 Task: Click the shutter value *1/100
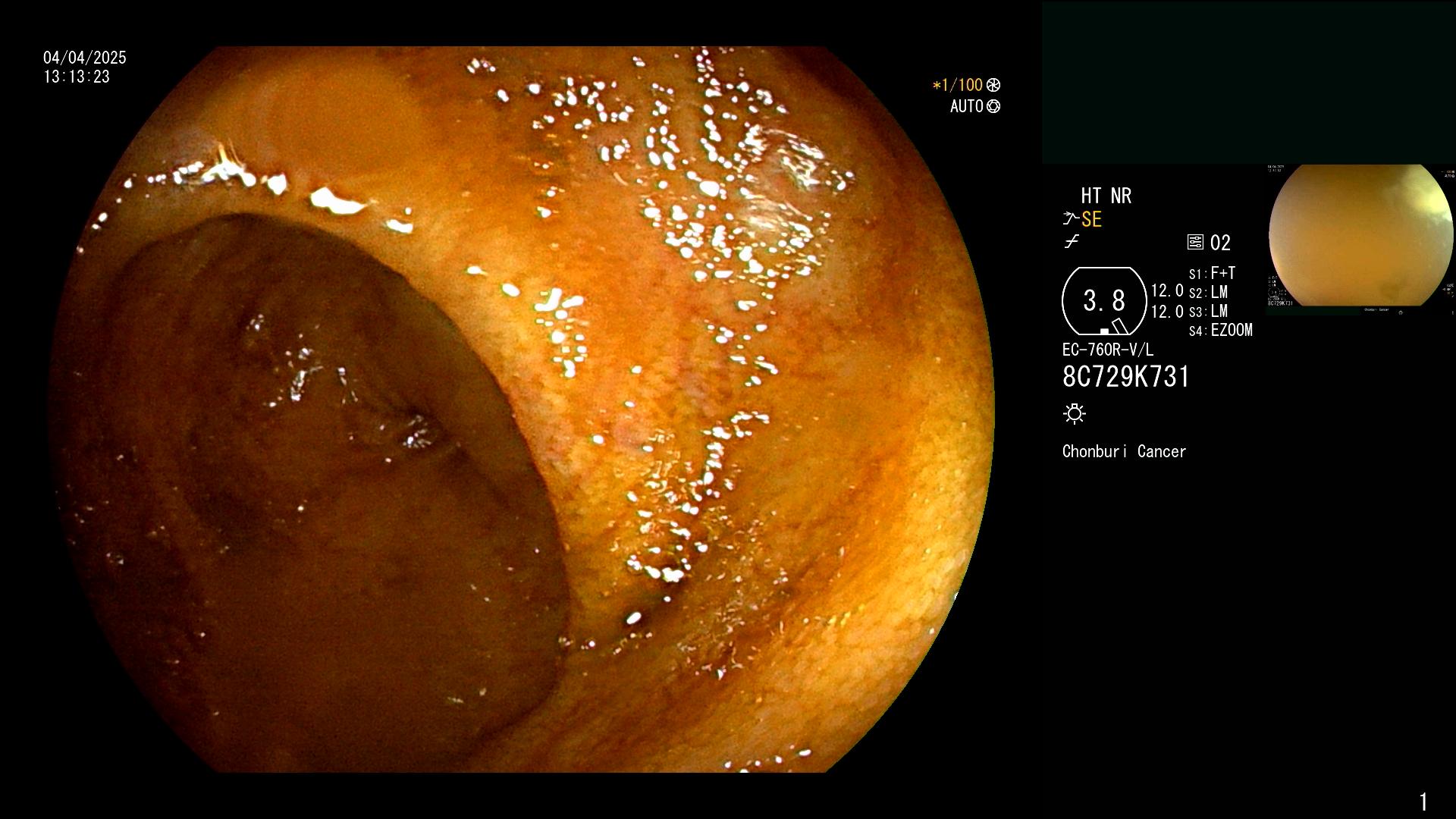(x=957, y=85)
